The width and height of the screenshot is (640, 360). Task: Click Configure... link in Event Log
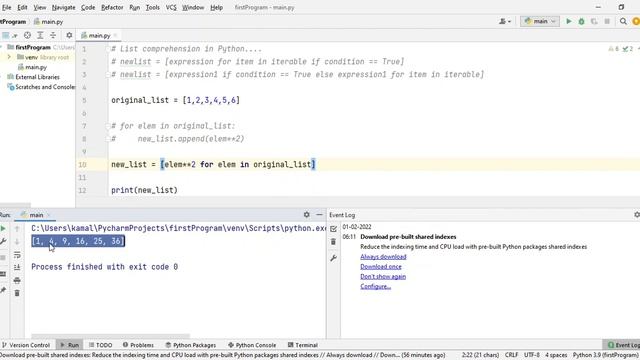(x=376, y=286)
